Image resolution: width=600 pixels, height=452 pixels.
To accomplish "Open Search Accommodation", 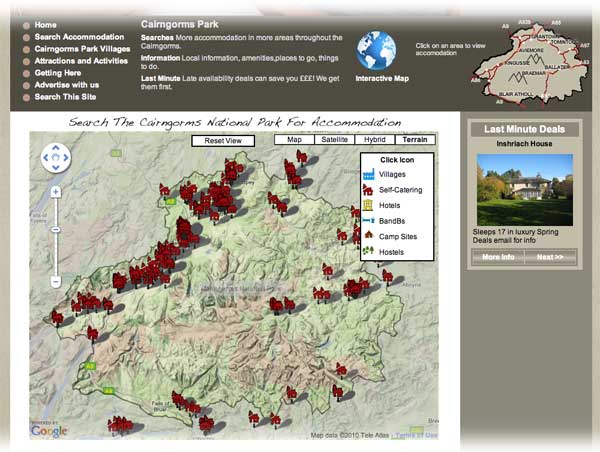I will pyautogui.click(x=79, y=37).
